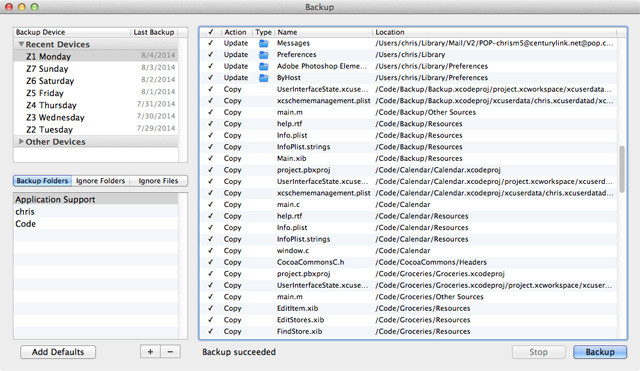Select the Z1 Monday device
Screen dimensions: 640x371
pos(96,56)
